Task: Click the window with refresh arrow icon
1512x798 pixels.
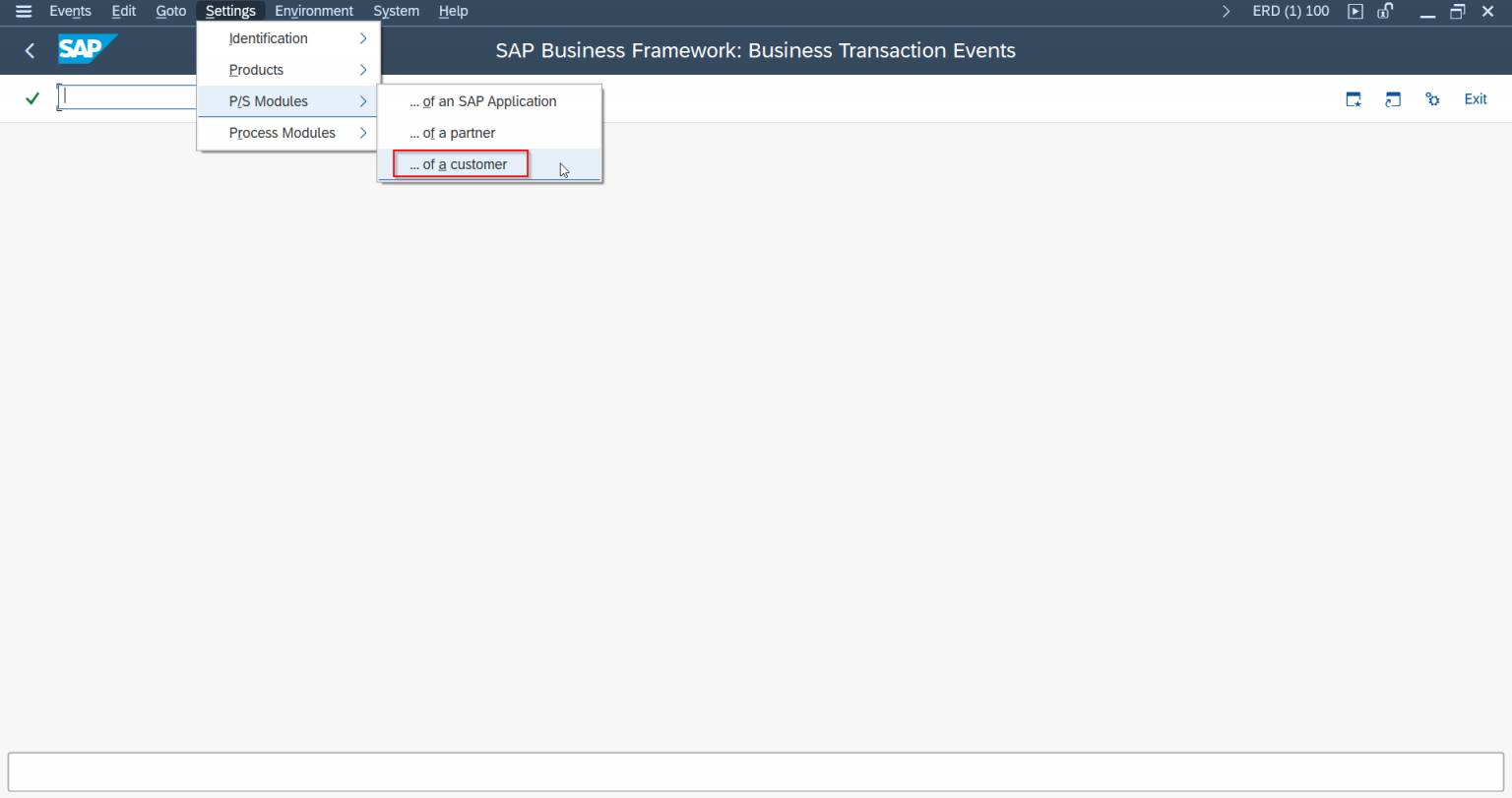Action: (1393, 99)
